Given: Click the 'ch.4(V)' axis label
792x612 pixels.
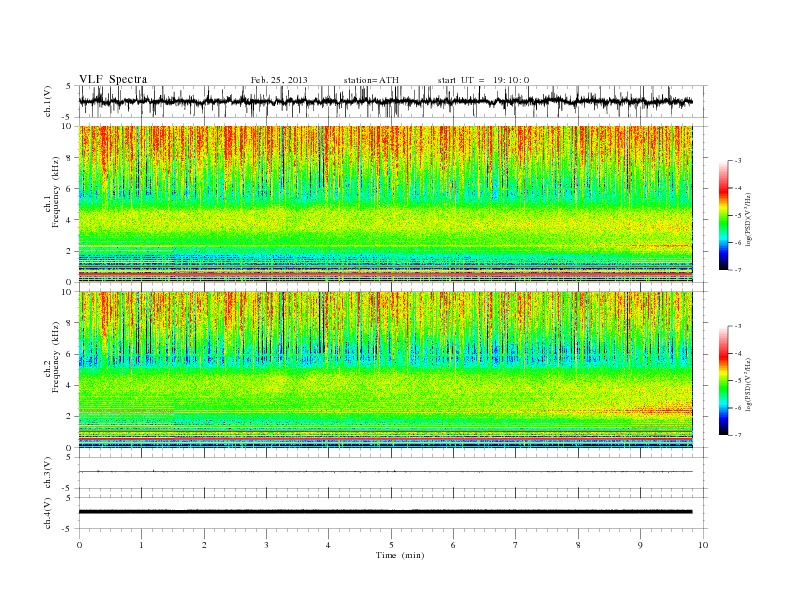Looking at the screenshot, I should (x=48, y=513).
